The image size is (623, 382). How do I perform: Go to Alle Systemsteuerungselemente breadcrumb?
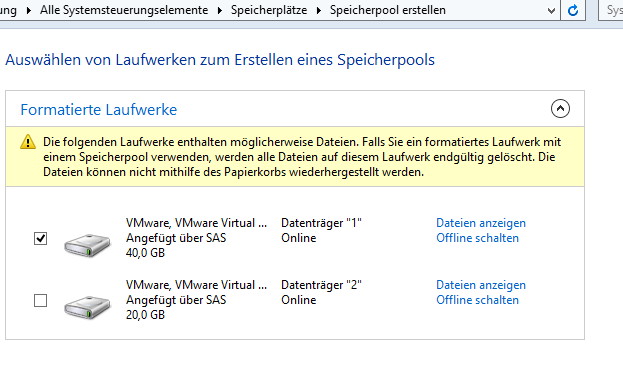pyautogui.click(x=124, y=10)
